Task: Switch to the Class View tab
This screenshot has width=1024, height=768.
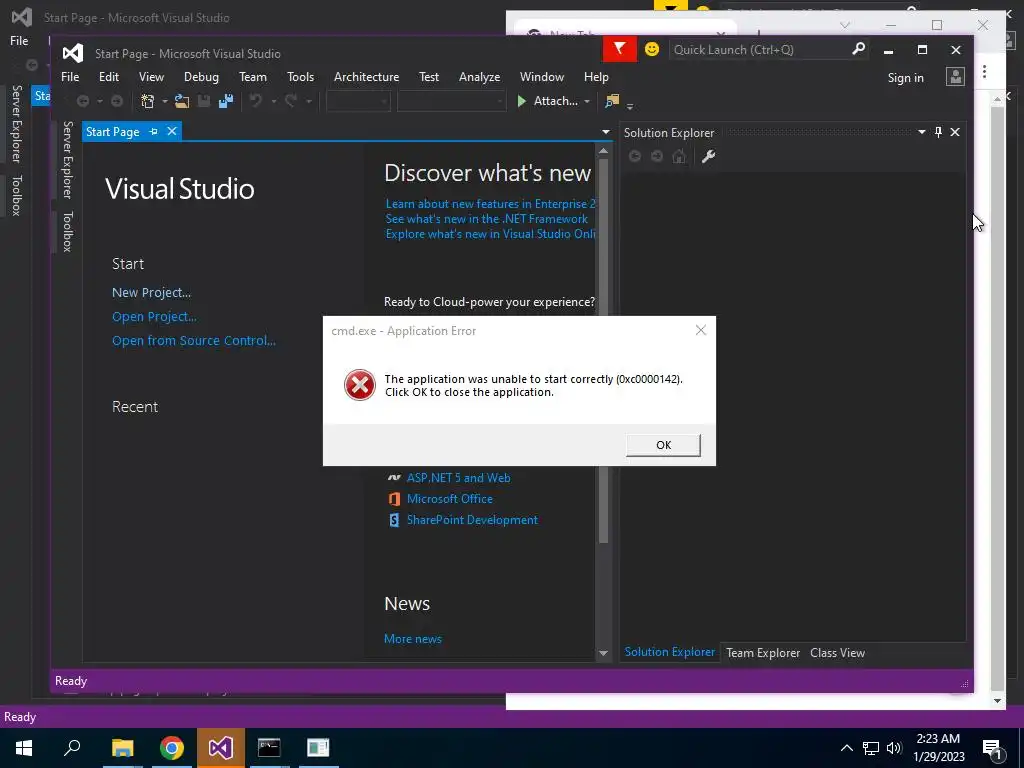Action: tap(837, 652)
